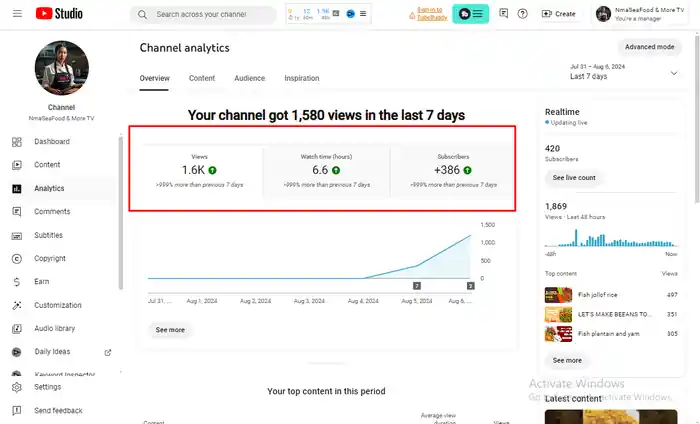
Task: Open the Fish plantain and yam video thumbnail
Action: [x=558, y=334]
